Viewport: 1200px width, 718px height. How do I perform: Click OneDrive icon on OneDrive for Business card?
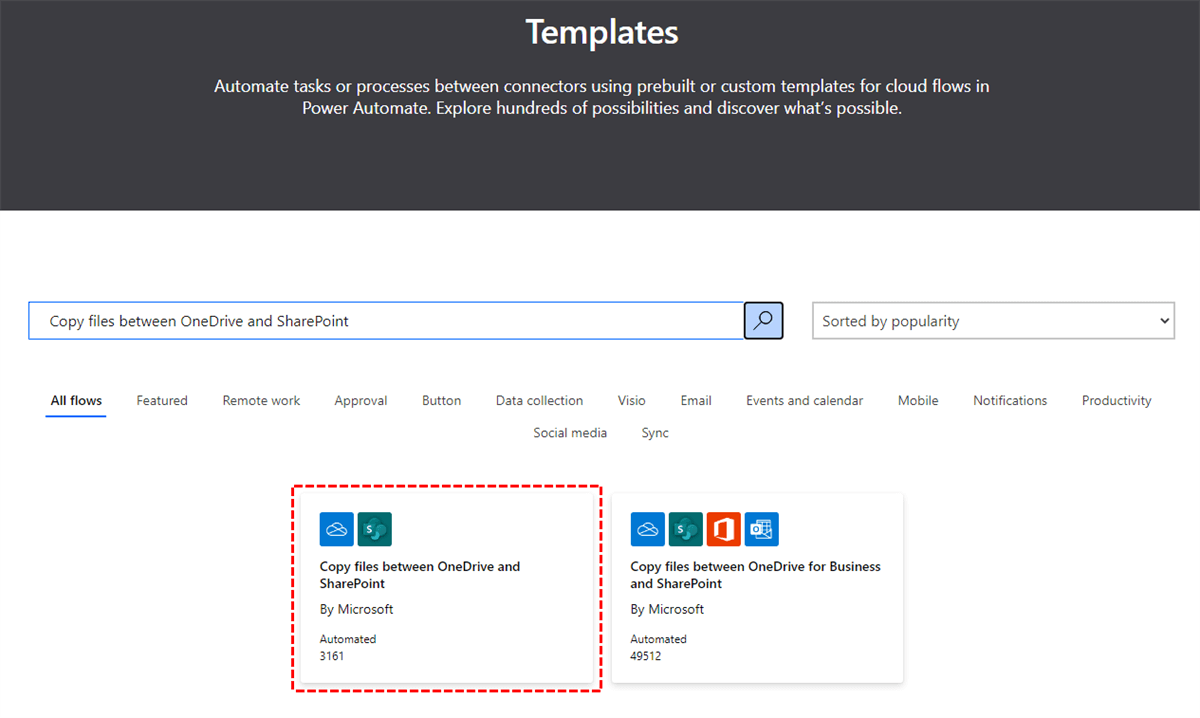pyautogui.click(x=648, y=529)
